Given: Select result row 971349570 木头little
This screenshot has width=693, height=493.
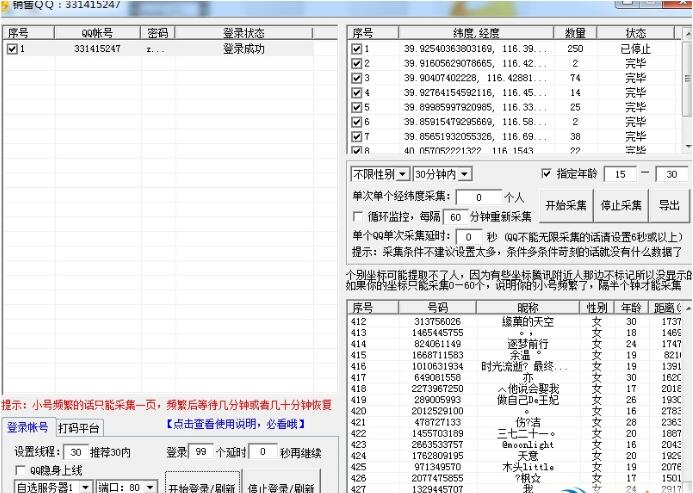Looking at the screenshot, I should tap(515, 467).
